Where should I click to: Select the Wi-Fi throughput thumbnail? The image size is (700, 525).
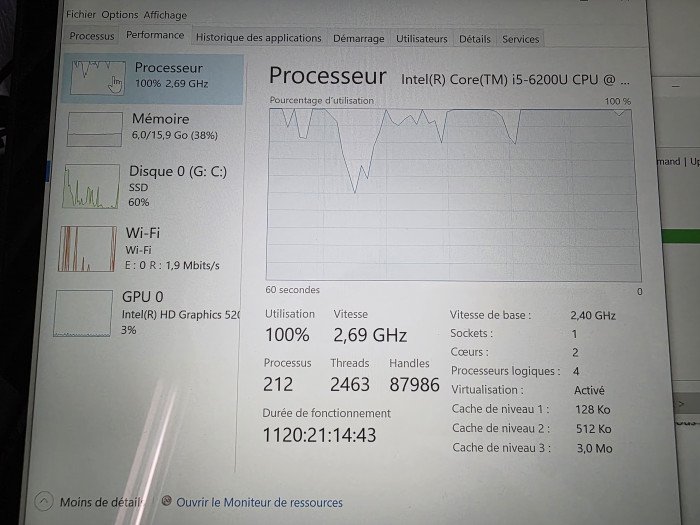tap(88, 249)
